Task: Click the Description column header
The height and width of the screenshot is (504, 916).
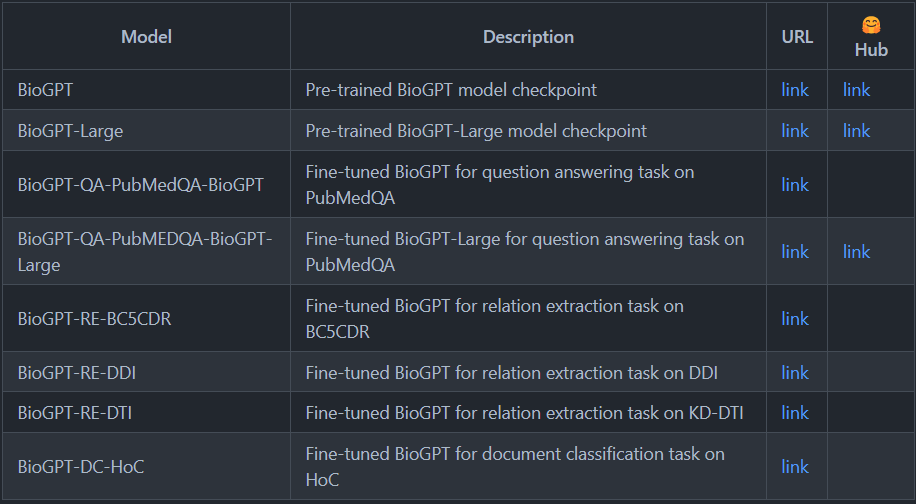Action: [x=528, y=37]
